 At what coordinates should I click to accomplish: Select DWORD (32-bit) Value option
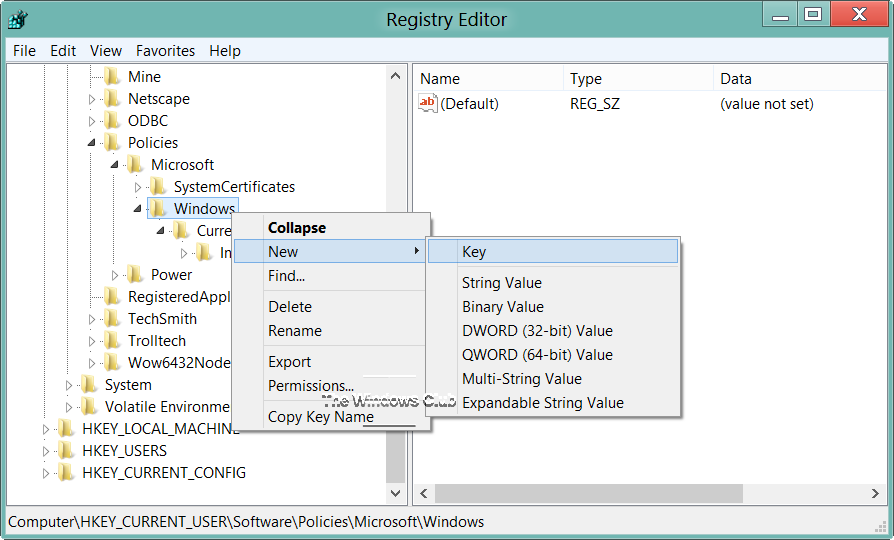click(537, 331)
